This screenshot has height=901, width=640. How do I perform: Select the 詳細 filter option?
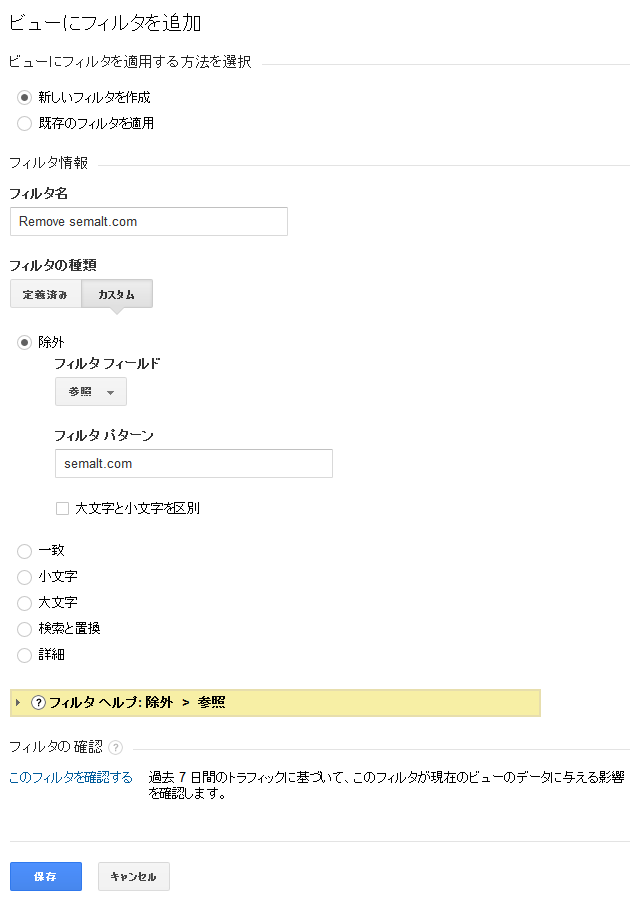coord(25,655)
